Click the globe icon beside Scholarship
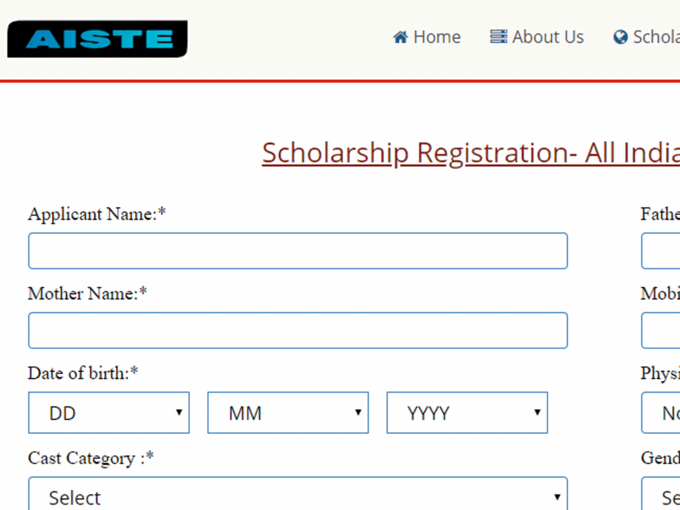The height and width of the screenshot is (510, 680). 621,37
